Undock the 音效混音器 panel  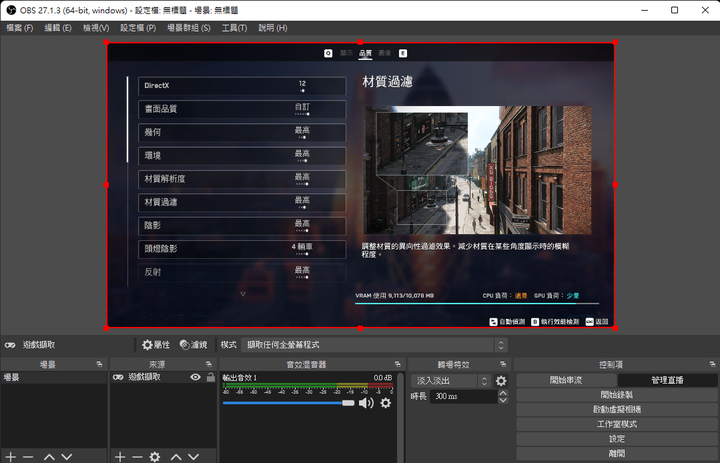tap(397, 364)
